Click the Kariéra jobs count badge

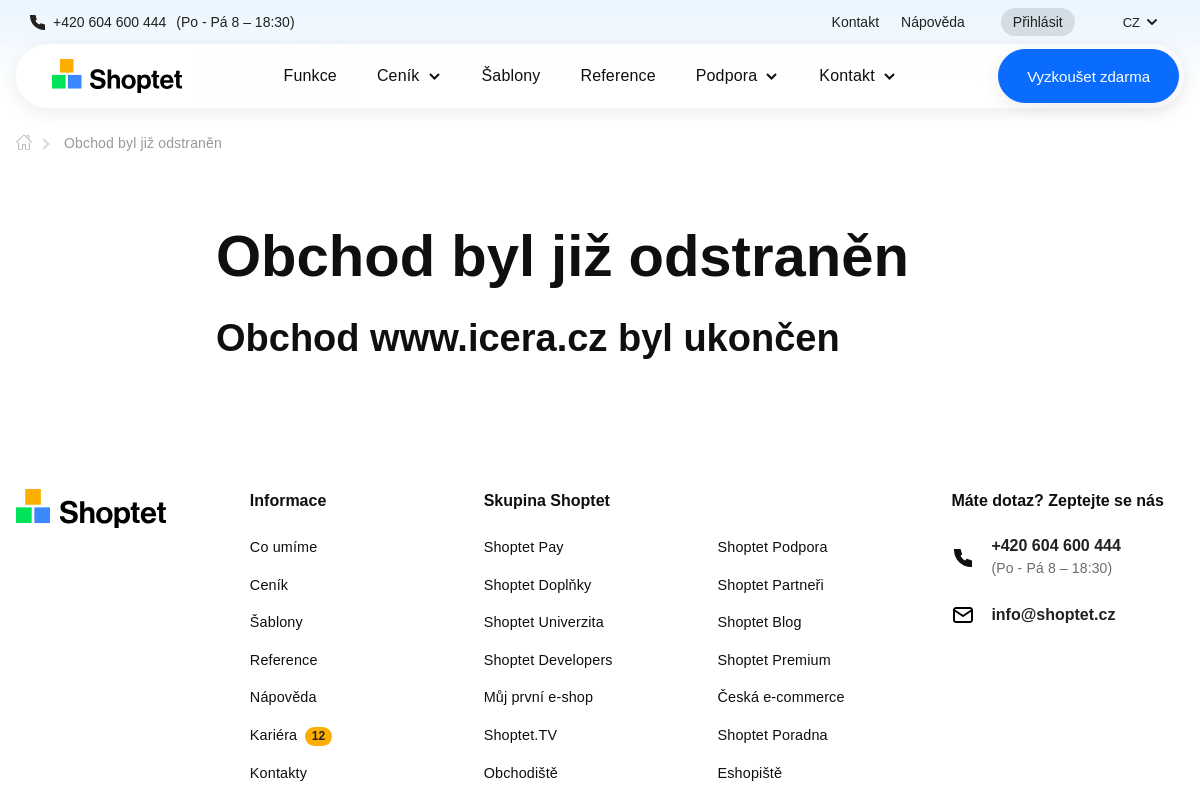318,736
